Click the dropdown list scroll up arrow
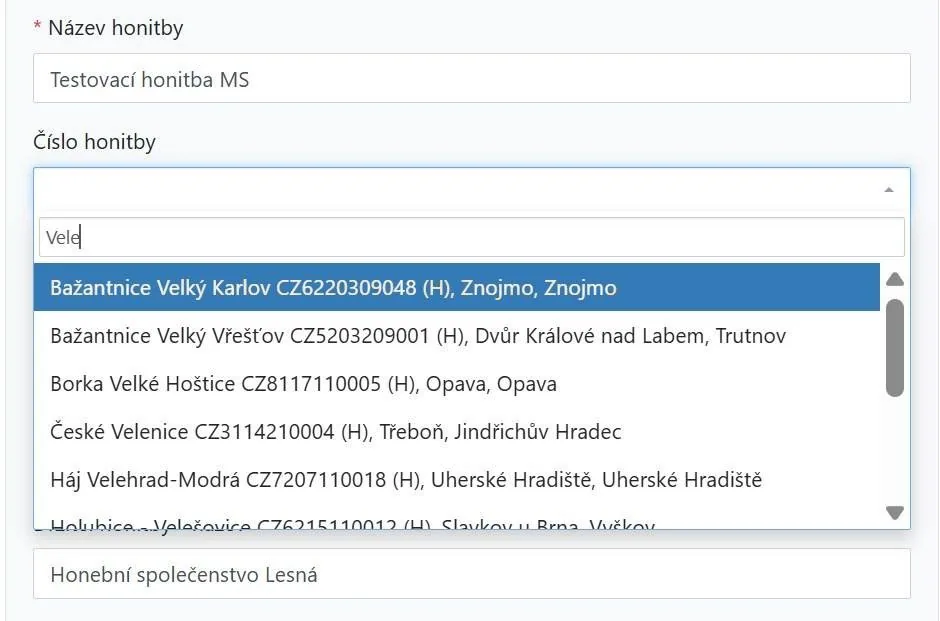940x621 pixels. [x=895, y=279]
